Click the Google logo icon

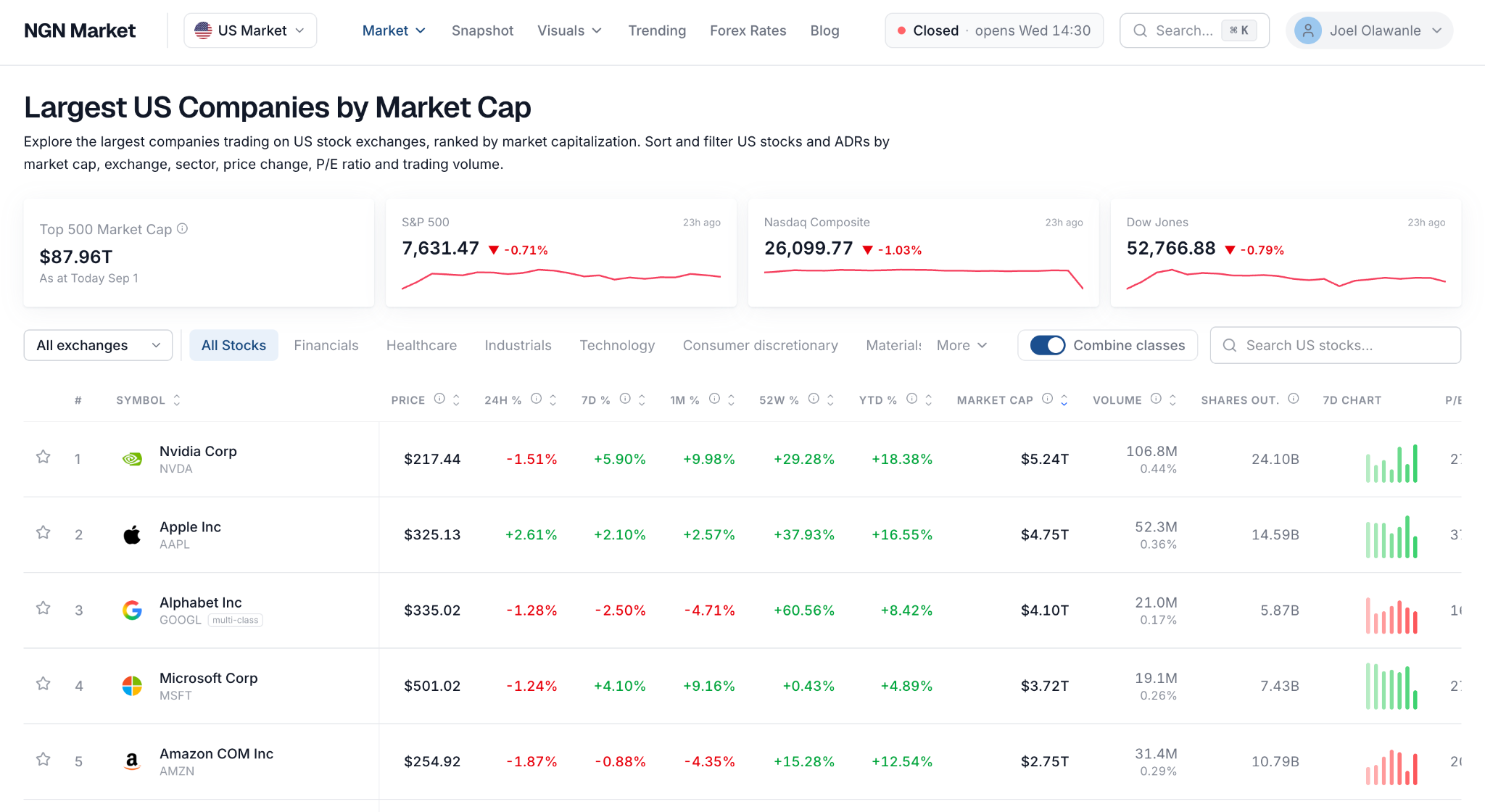click(132, 610)
